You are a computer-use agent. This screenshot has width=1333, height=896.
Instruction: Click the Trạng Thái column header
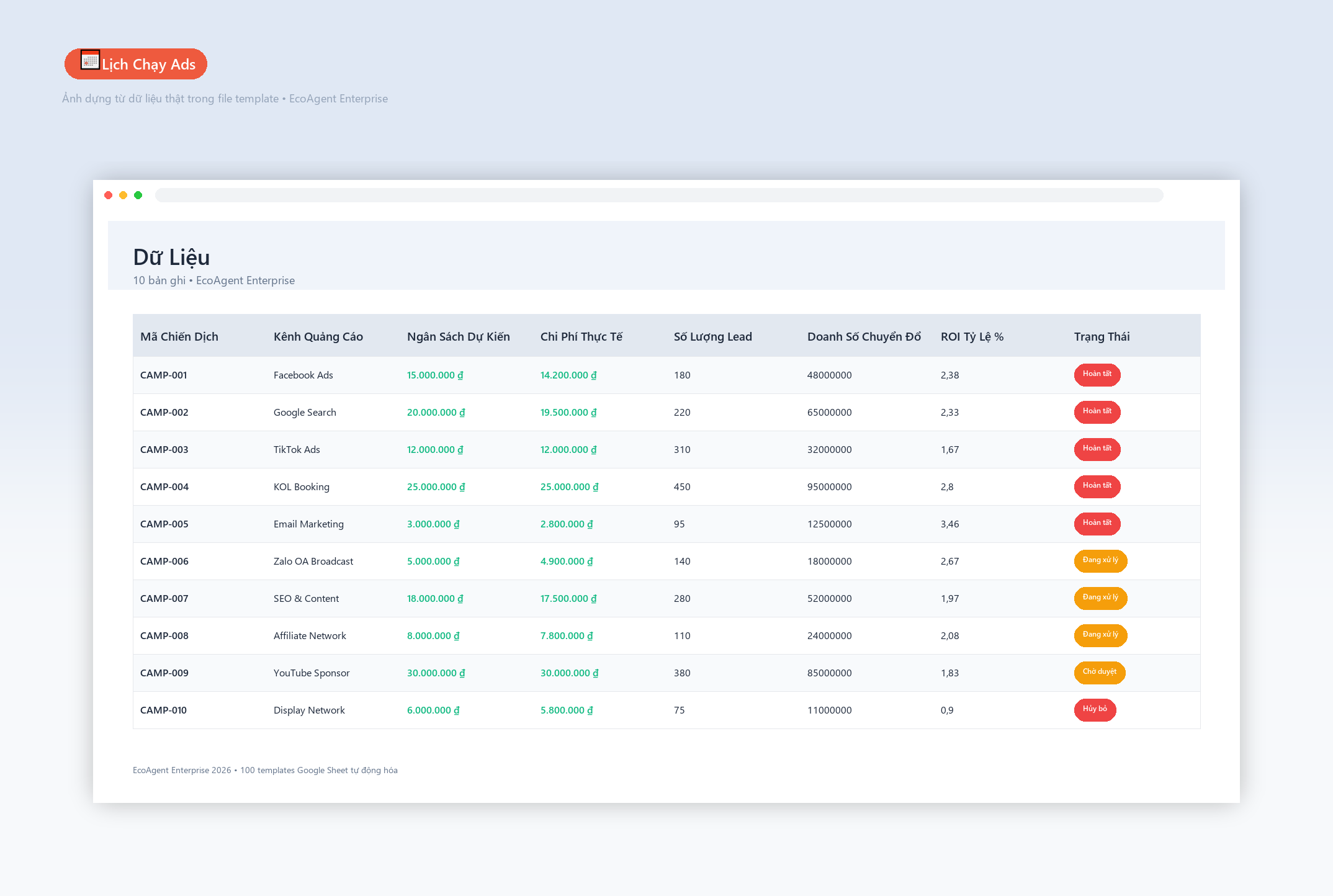[1102, 337]
